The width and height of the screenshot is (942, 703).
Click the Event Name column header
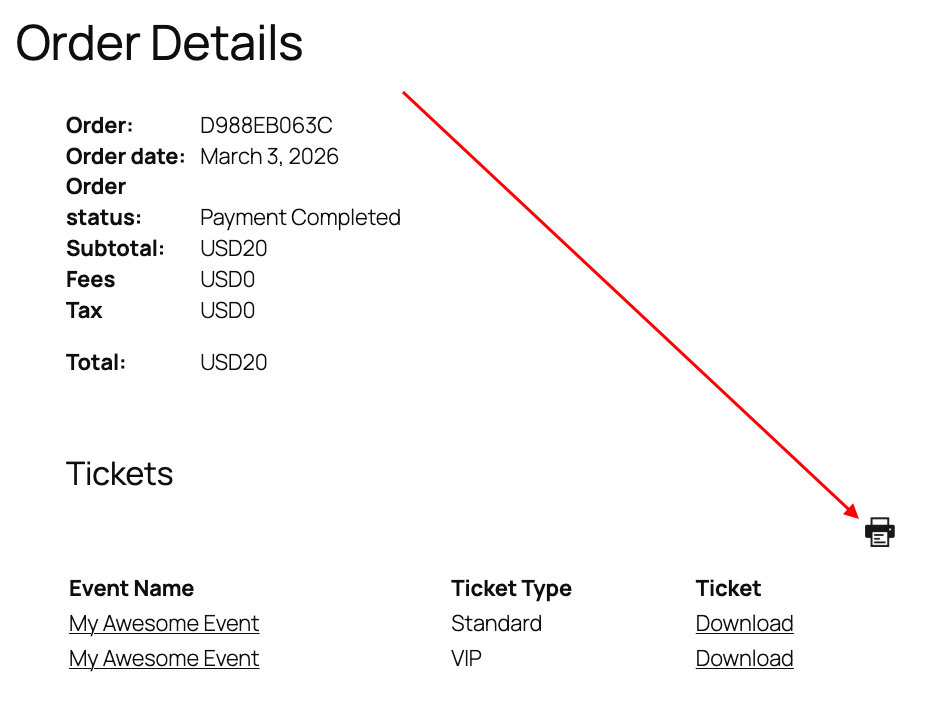(x=131, y=588)
